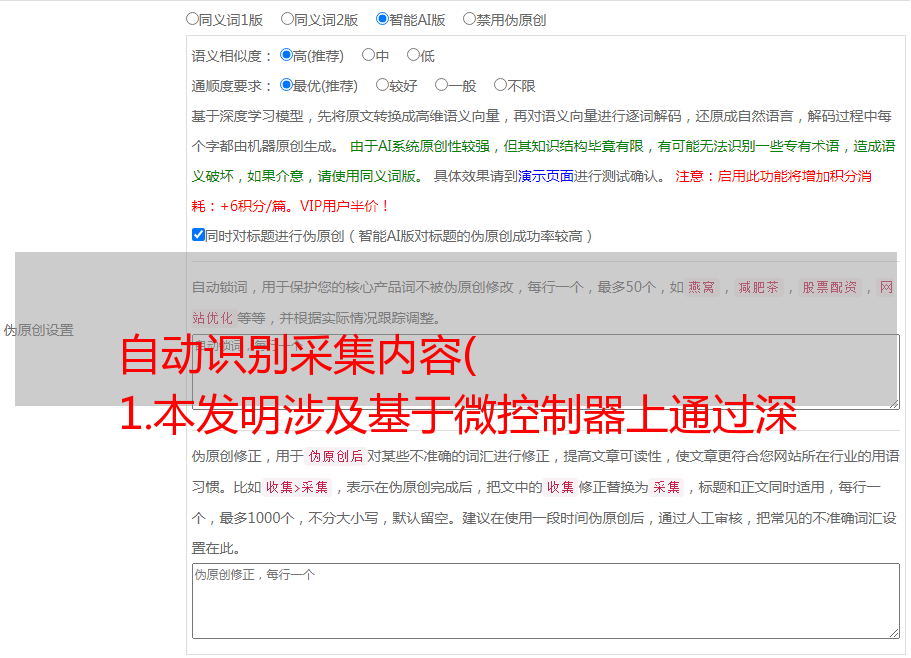Open the 演示页面 link
The image size is (911, 658).
pyautogui.click(x=545, y=176)
